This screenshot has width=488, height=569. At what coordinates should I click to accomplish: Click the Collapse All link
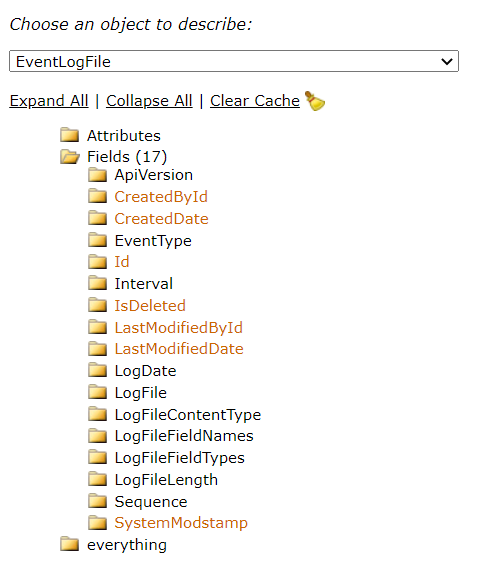pos(149,101)
